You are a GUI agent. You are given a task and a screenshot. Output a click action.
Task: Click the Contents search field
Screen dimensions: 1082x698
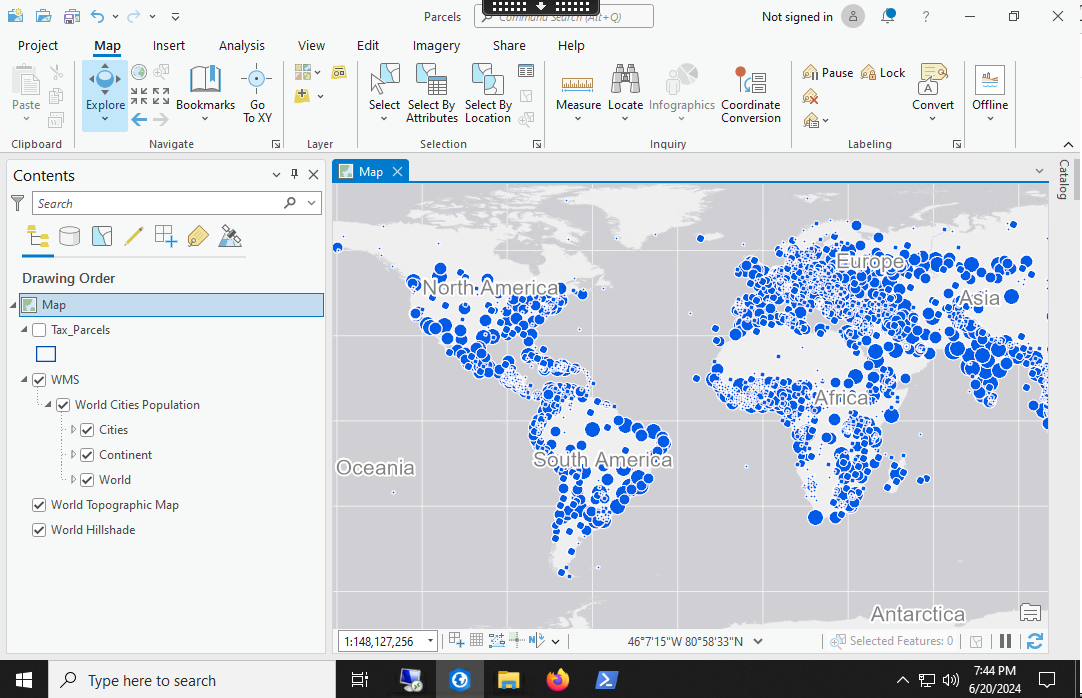pos(160,203)
